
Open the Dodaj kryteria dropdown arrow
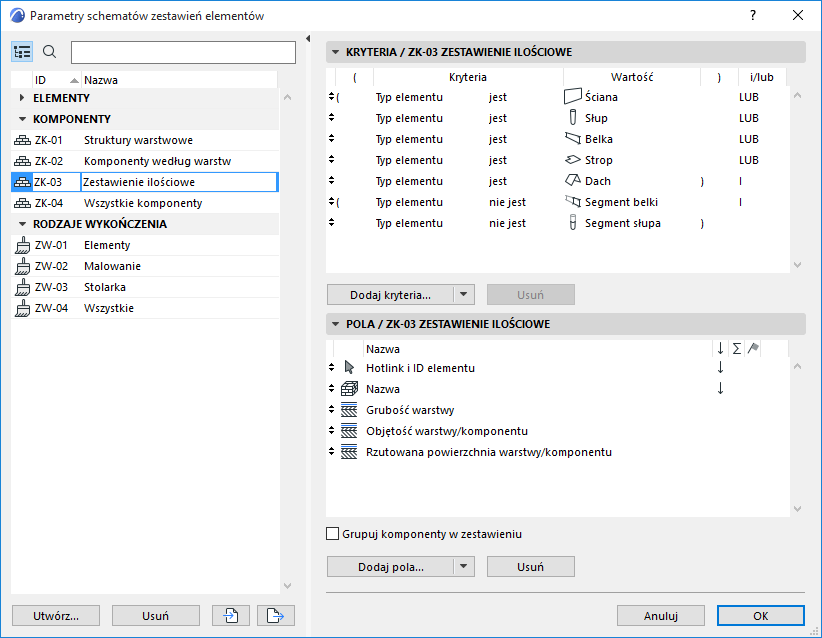[x=462, y=295]
